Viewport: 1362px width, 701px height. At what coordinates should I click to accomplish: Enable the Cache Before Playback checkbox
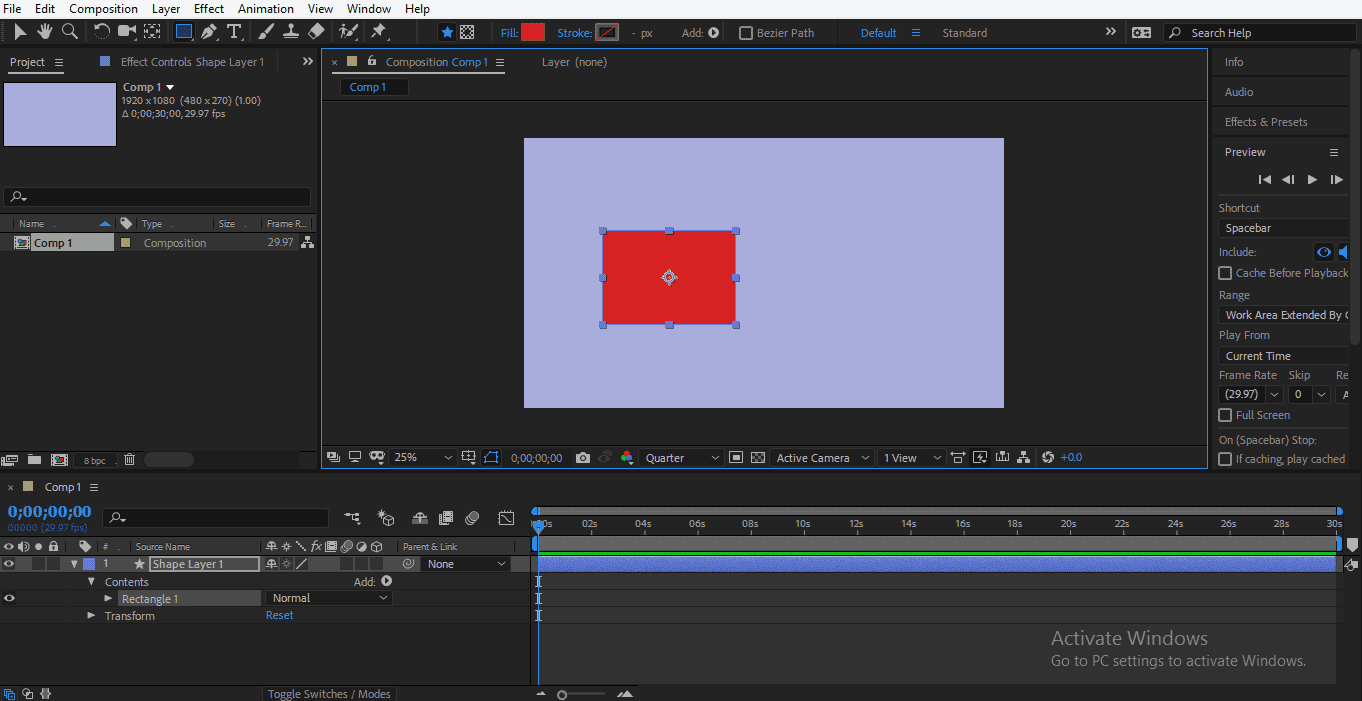coord(1225,273)
